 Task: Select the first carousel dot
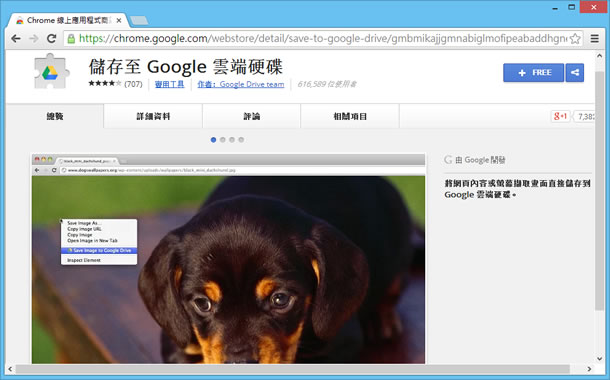tap(213, 140)
